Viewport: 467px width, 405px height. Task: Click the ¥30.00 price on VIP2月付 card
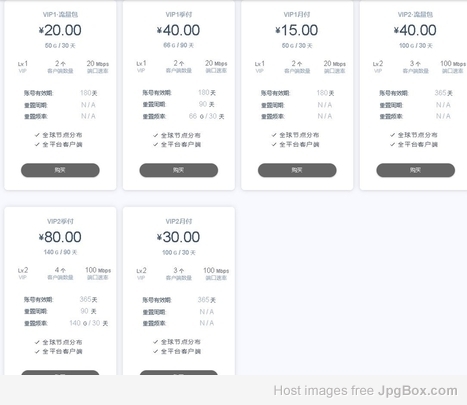coord(179,237)
